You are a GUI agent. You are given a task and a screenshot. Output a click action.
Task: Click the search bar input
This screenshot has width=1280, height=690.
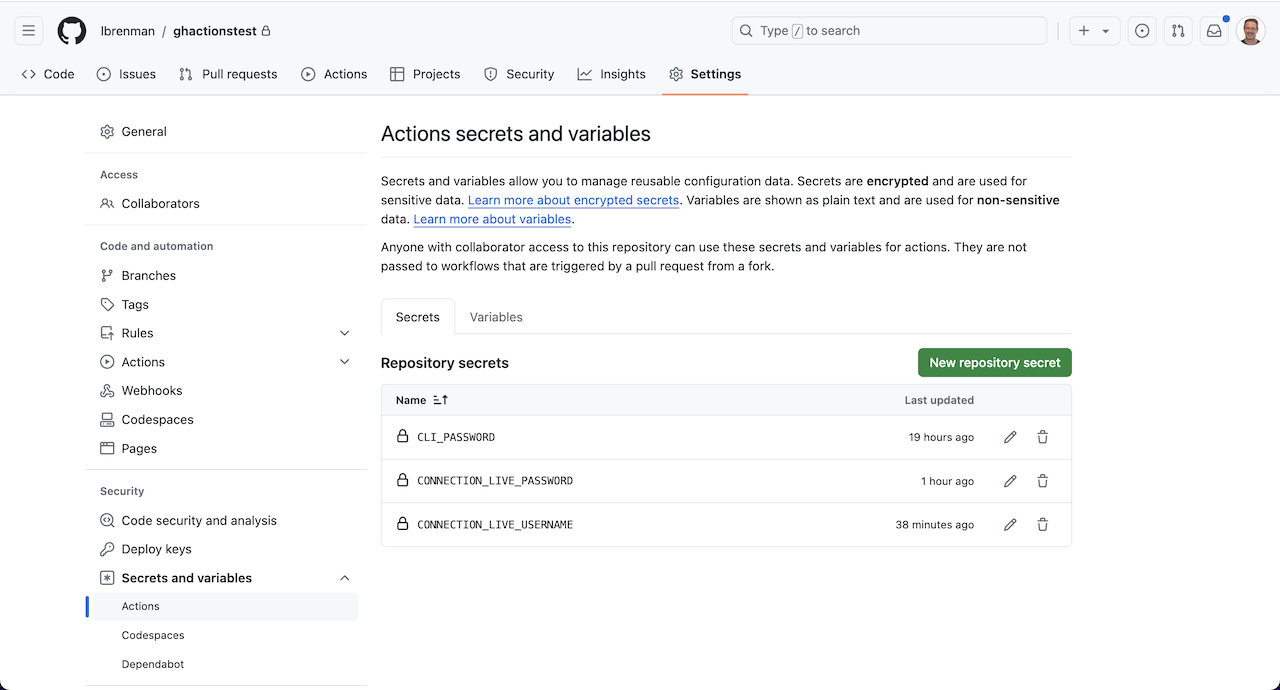click(x=889, y=31)
